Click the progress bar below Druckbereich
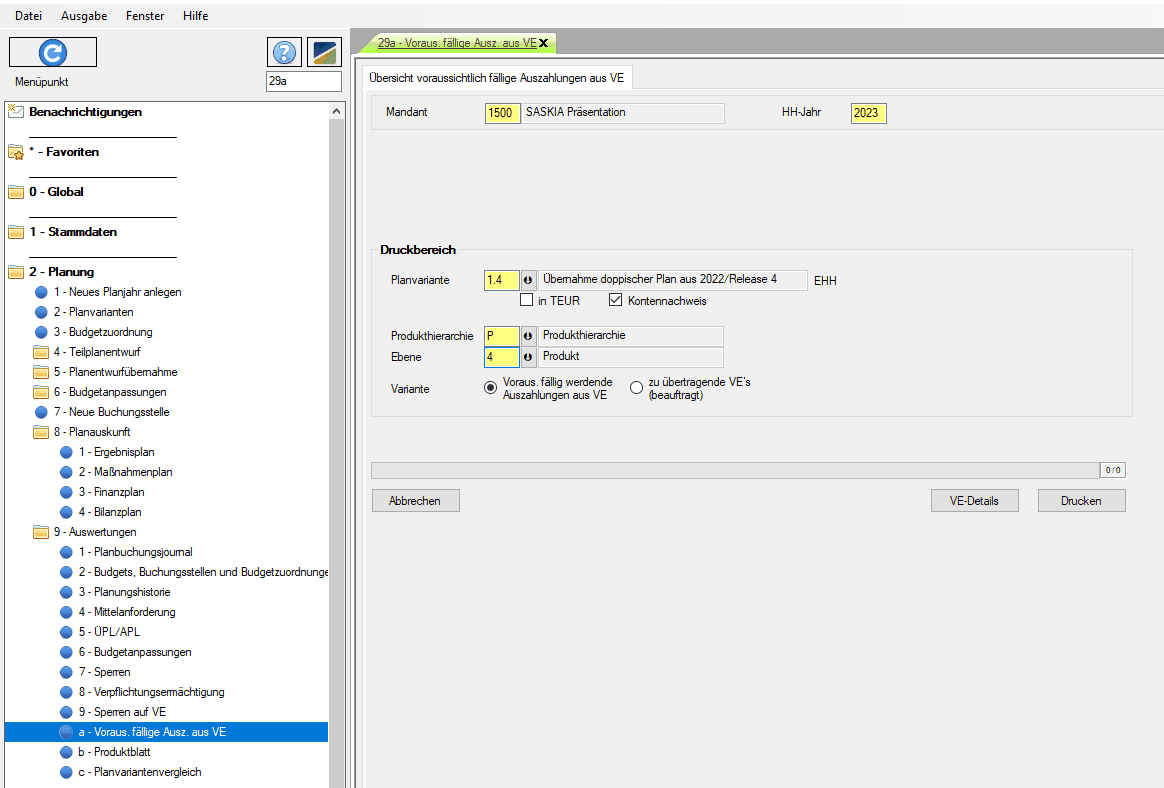 [x=734, y=470]
